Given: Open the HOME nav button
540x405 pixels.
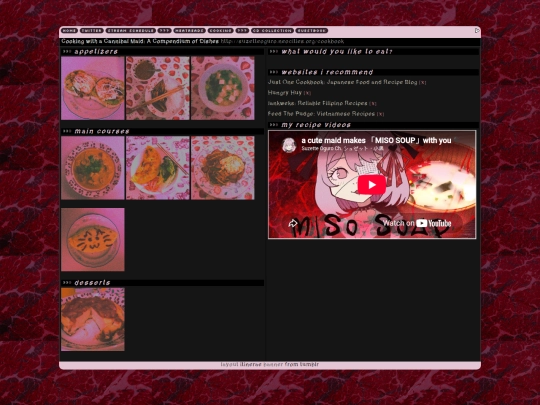Looking at the screenshot, I should (69, 31).
